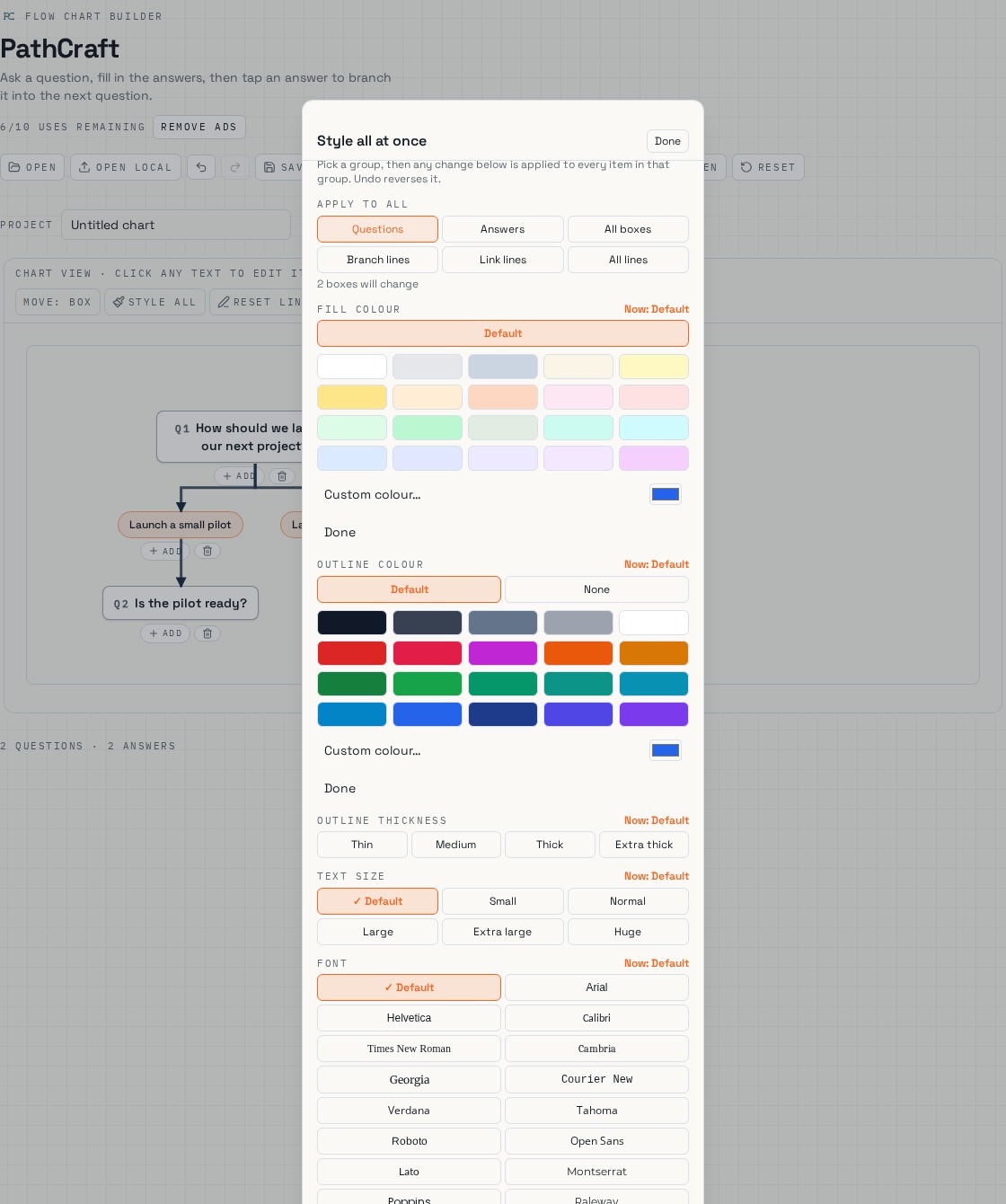Choose Open Sans font
The height and width of the screenshot is (1204, 1006).
click(596, 1141)
